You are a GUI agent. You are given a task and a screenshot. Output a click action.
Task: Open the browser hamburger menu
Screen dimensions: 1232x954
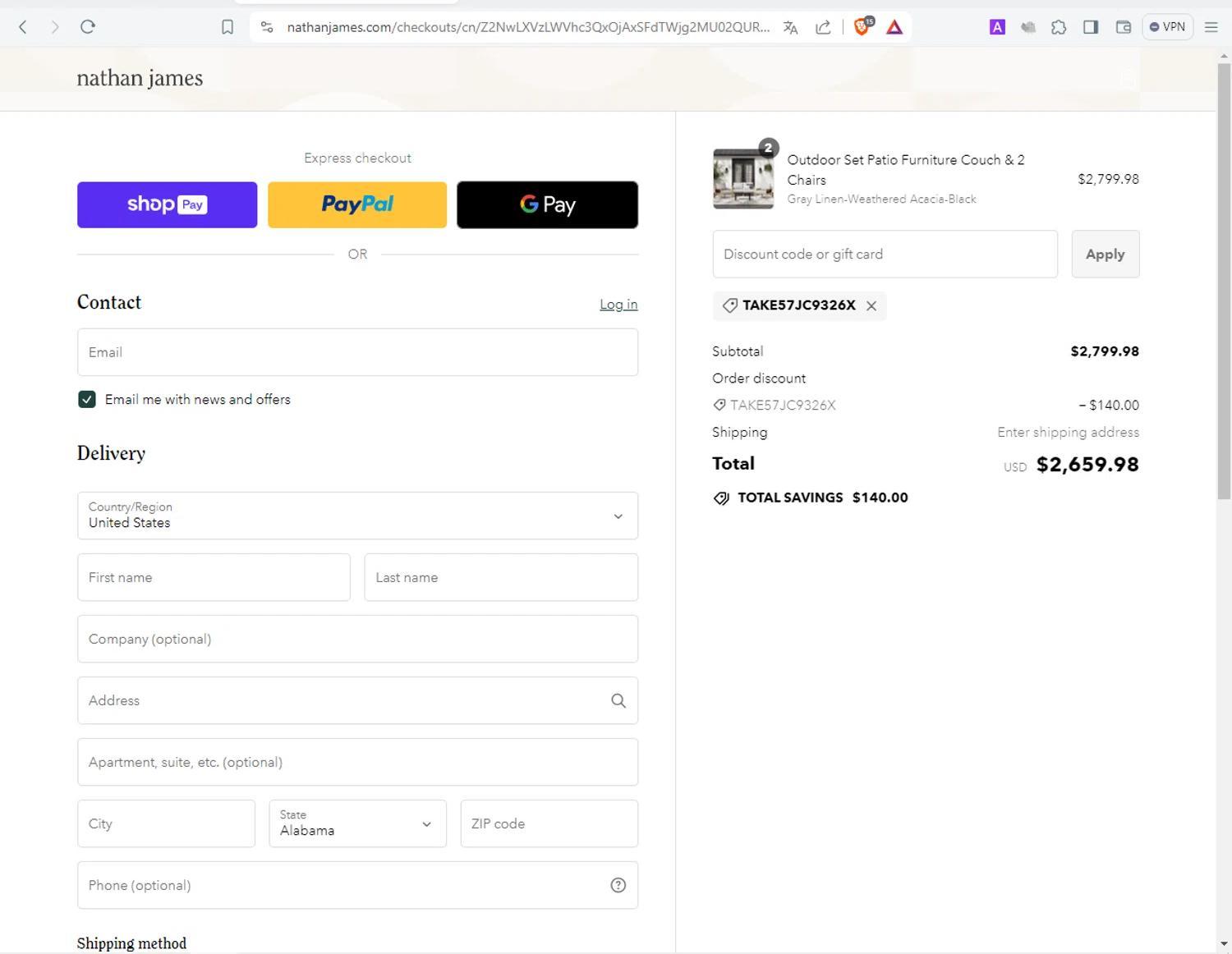[1211, 27]
